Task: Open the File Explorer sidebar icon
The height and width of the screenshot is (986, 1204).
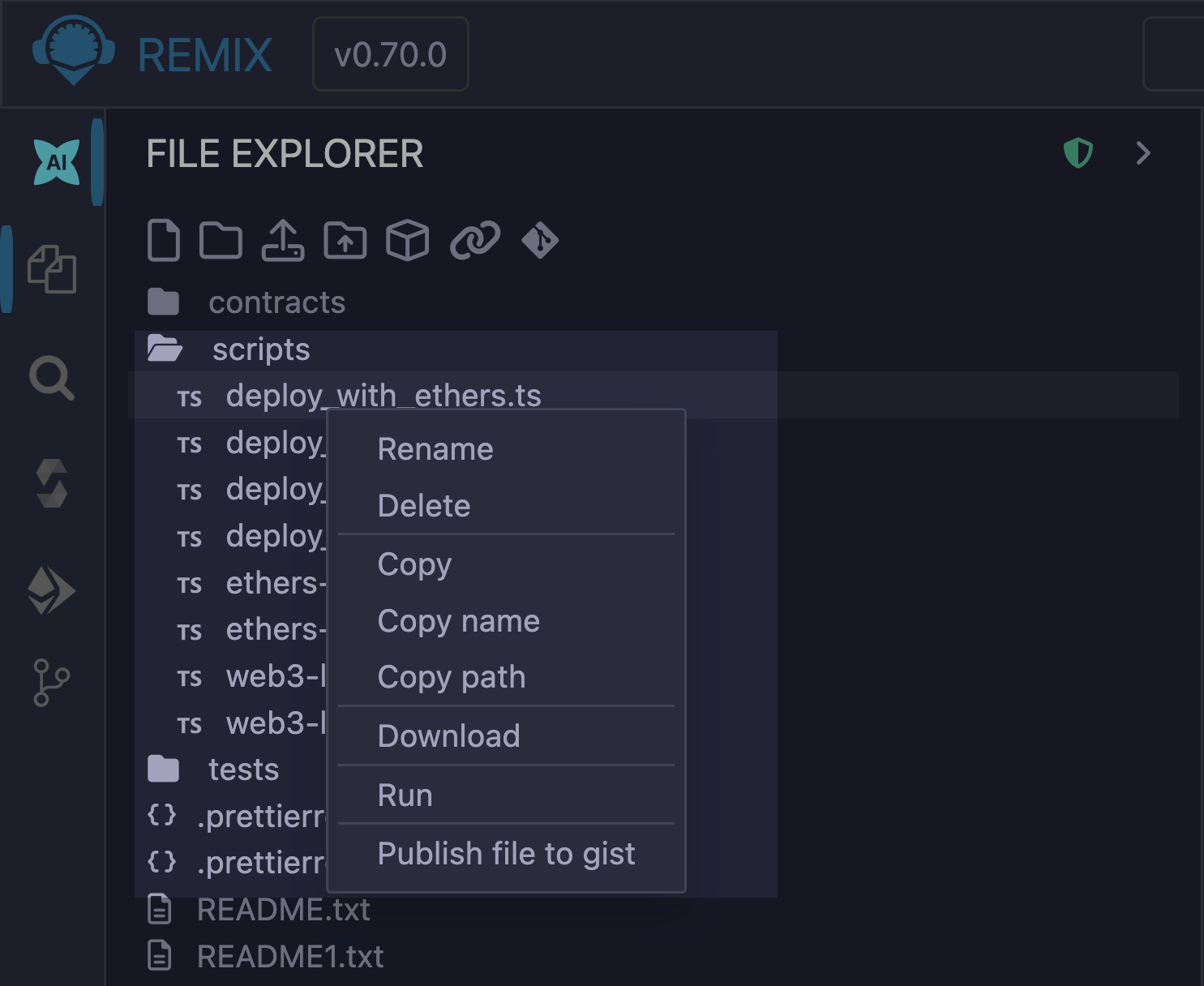Action: [52, 268]
